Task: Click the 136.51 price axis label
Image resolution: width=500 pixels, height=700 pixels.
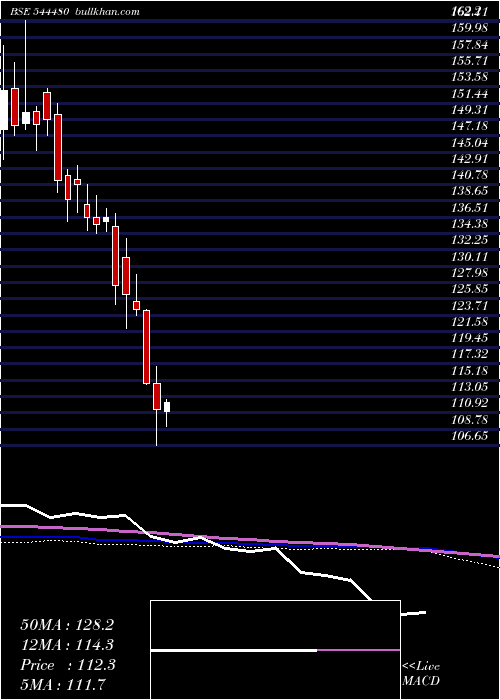Action: pos(468,208)
